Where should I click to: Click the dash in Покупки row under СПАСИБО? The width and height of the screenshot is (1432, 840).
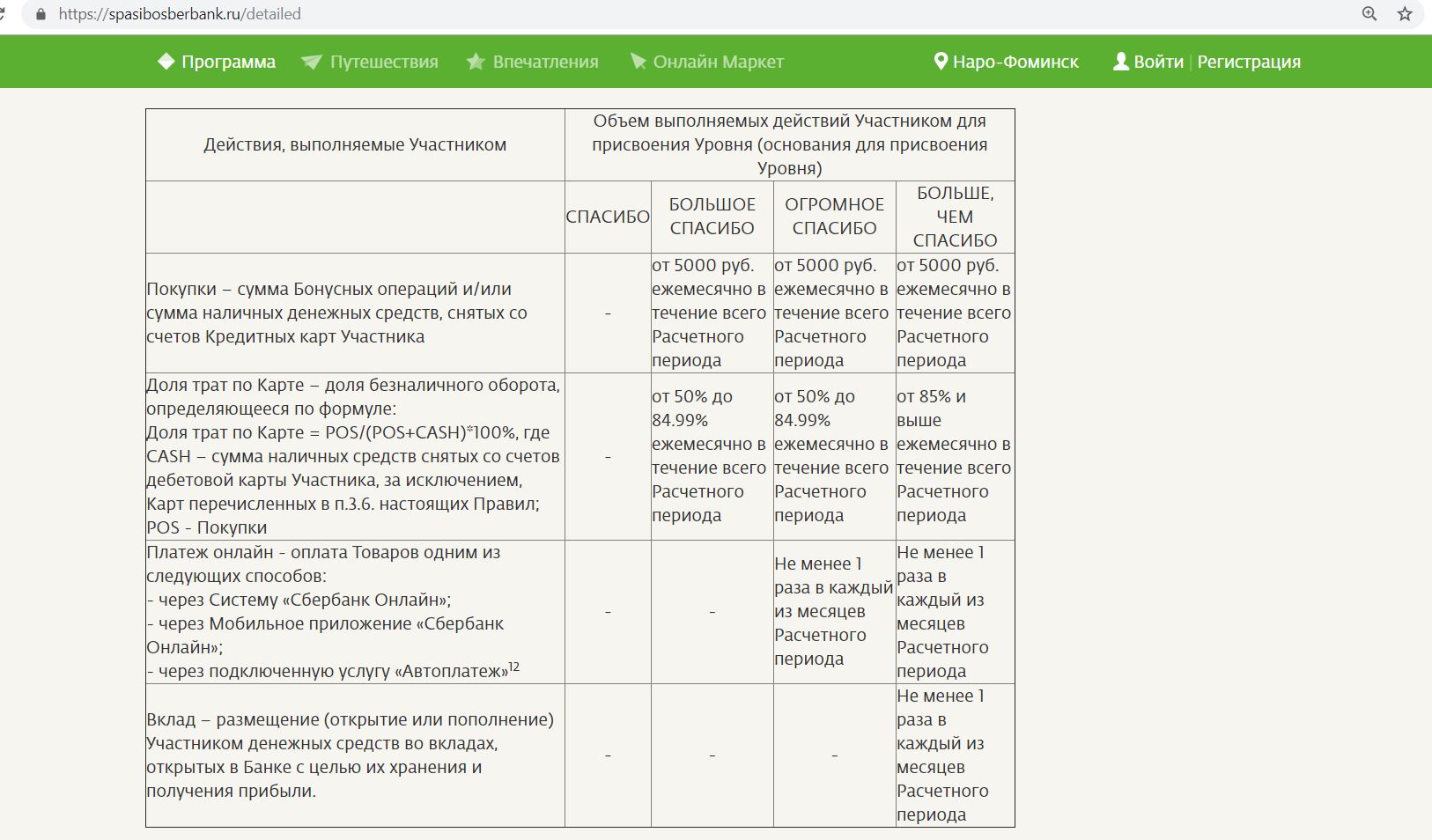click(608, 313)
